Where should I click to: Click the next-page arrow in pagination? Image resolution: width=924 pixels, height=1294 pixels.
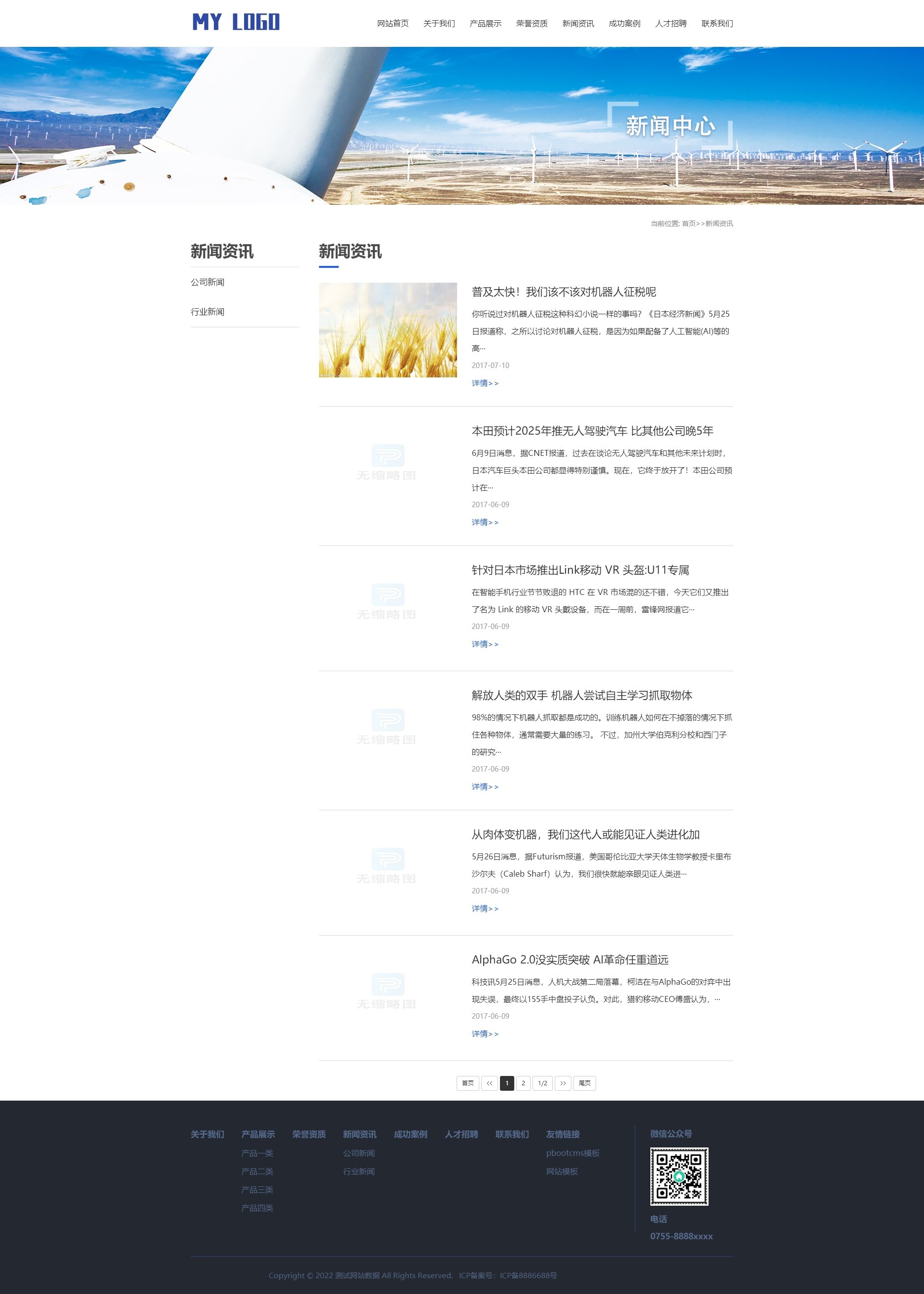[563, 1083]
